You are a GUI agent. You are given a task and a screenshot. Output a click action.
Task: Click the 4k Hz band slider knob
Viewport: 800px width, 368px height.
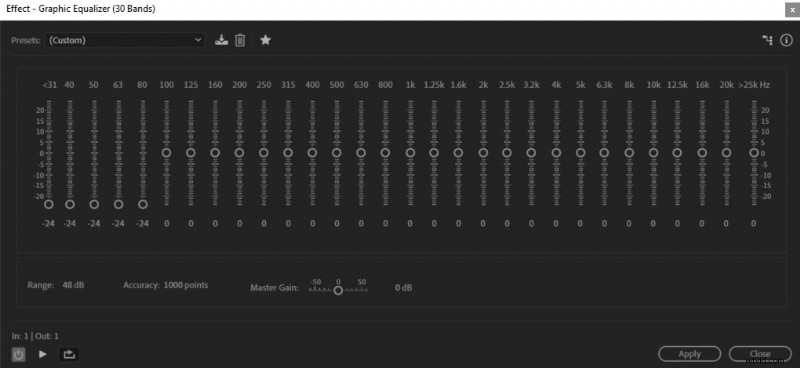coord(556,152)
